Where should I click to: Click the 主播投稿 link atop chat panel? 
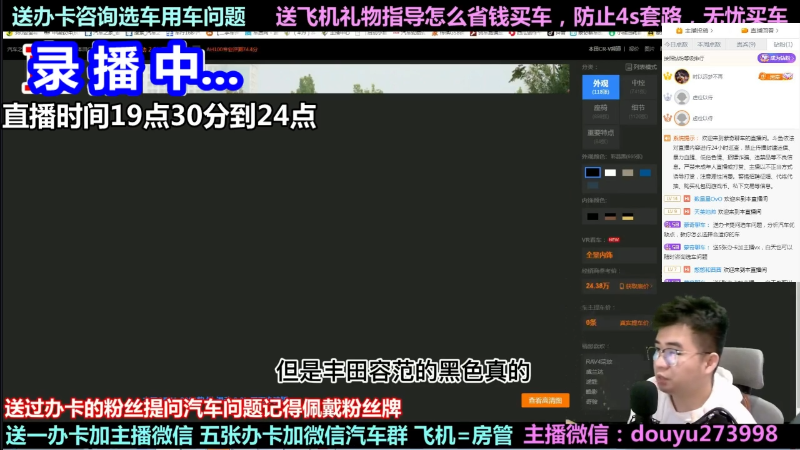point(694,31)
